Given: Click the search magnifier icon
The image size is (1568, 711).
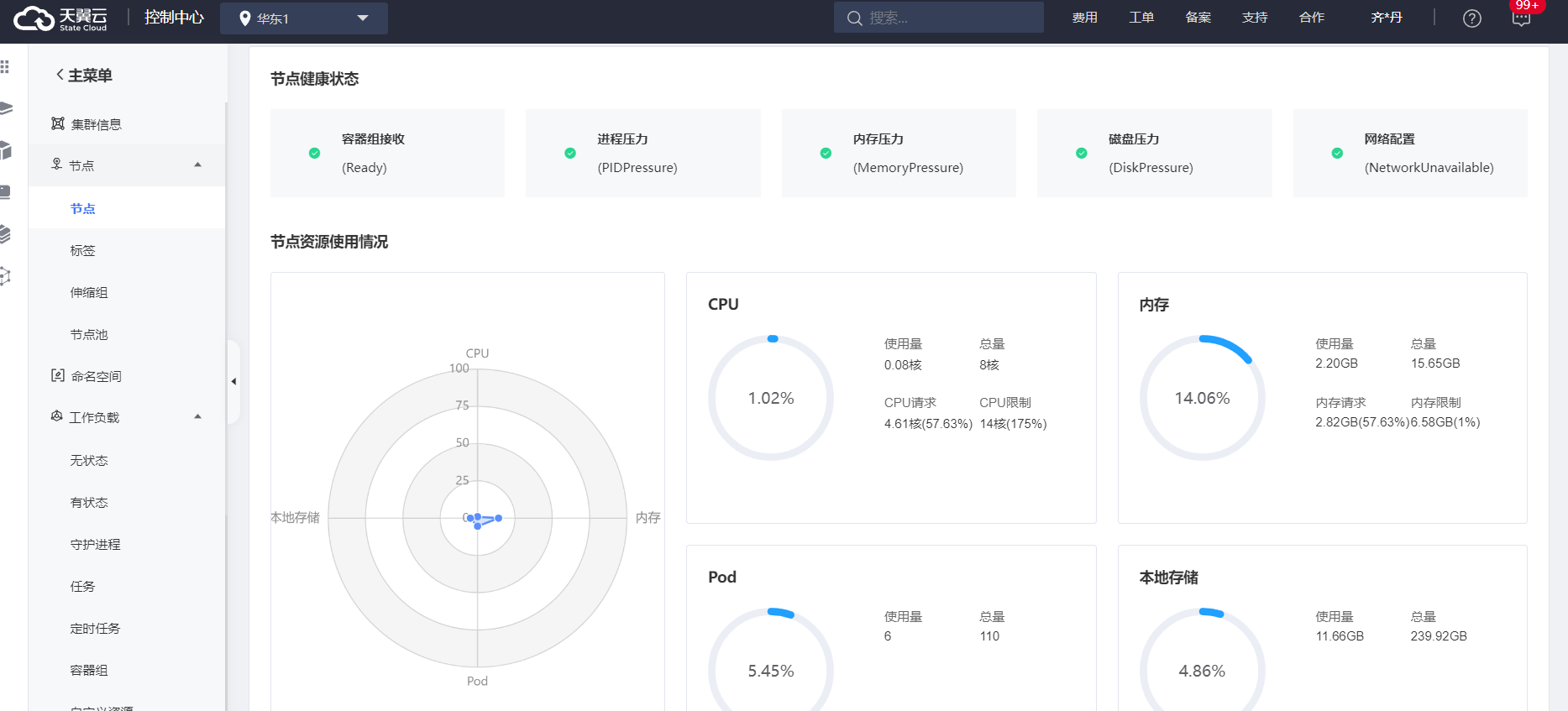Looking at the screenshot, I should click(x=854, y=18).
